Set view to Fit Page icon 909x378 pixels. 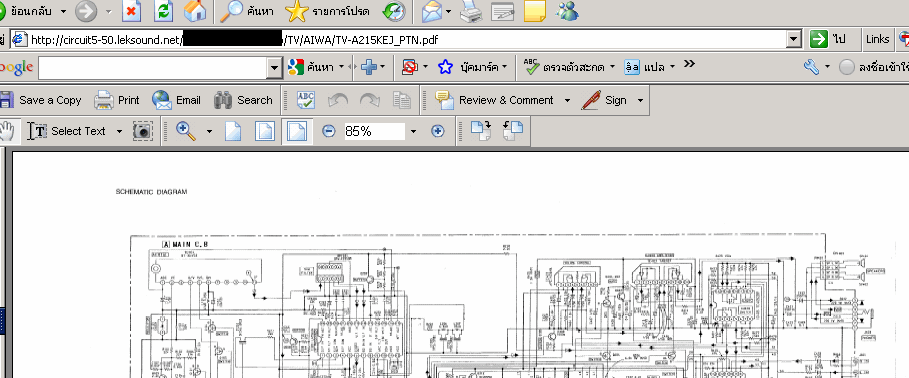265,132
